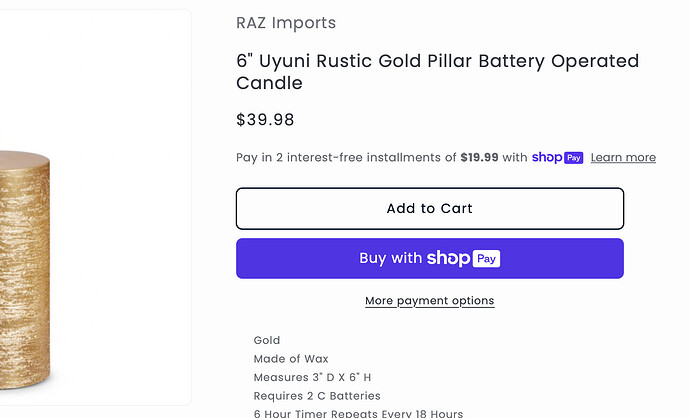Click the 'Measures 3" D X 6" H' line
Image resolution: width=690 pixels, height=418 pixels.
(x=312, y=377)
